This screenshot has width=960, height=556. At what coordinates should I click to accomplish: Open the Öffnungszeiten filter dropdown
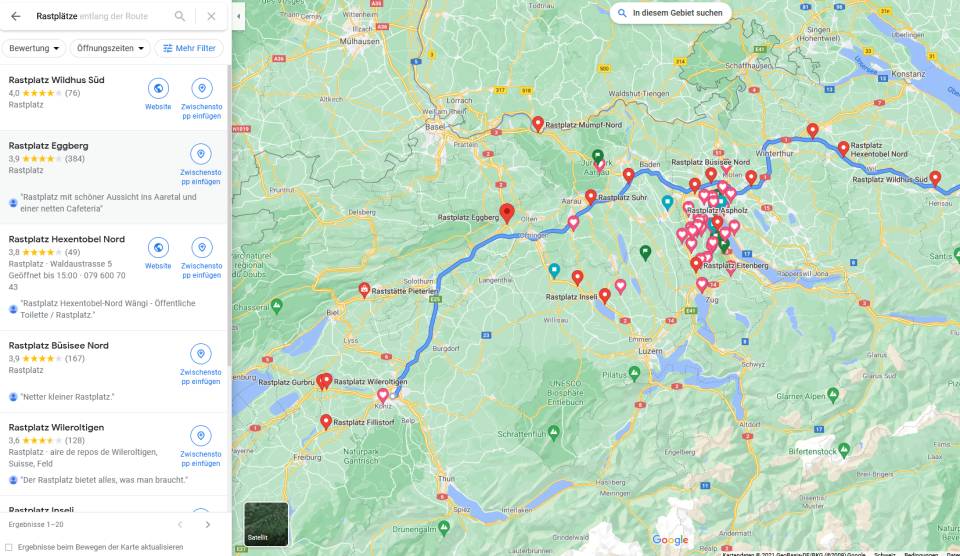coord(111,48)
